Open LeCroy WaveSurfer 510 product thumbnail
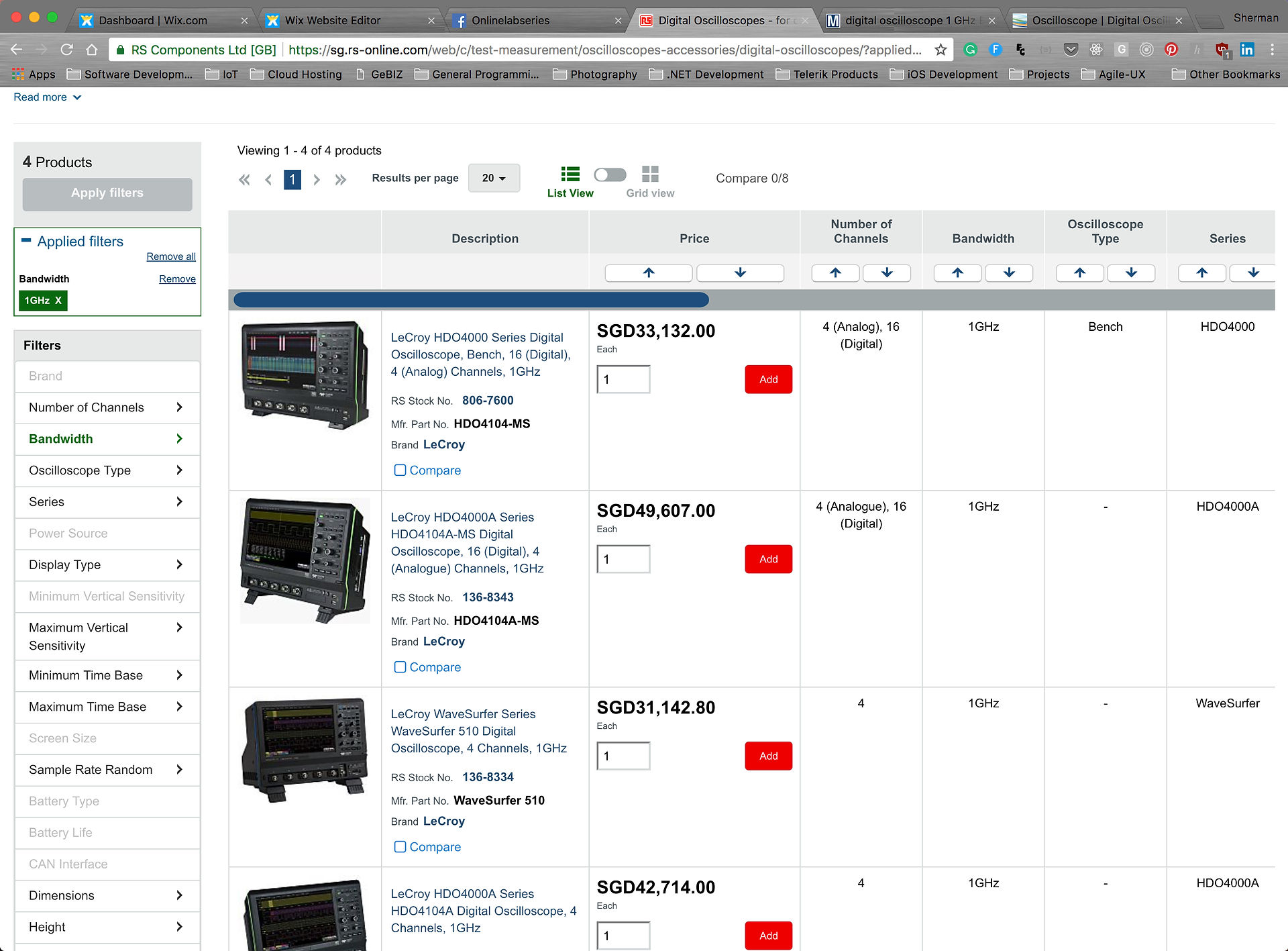Image resolution: width=1288 pixels, height=951 pixels. [x=305, y=750]
